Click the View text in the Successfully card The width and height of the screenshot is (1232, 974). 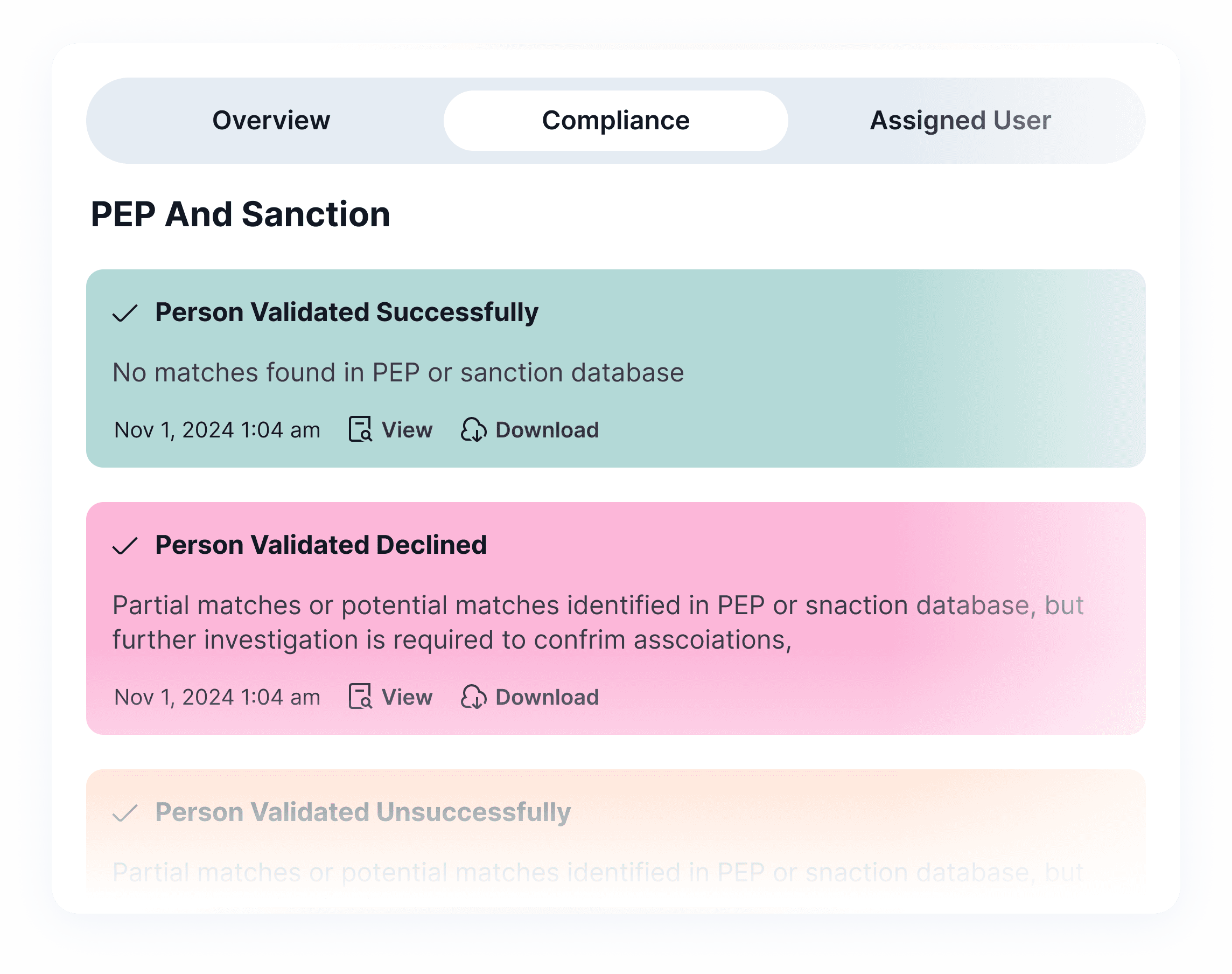click(407, 430)
